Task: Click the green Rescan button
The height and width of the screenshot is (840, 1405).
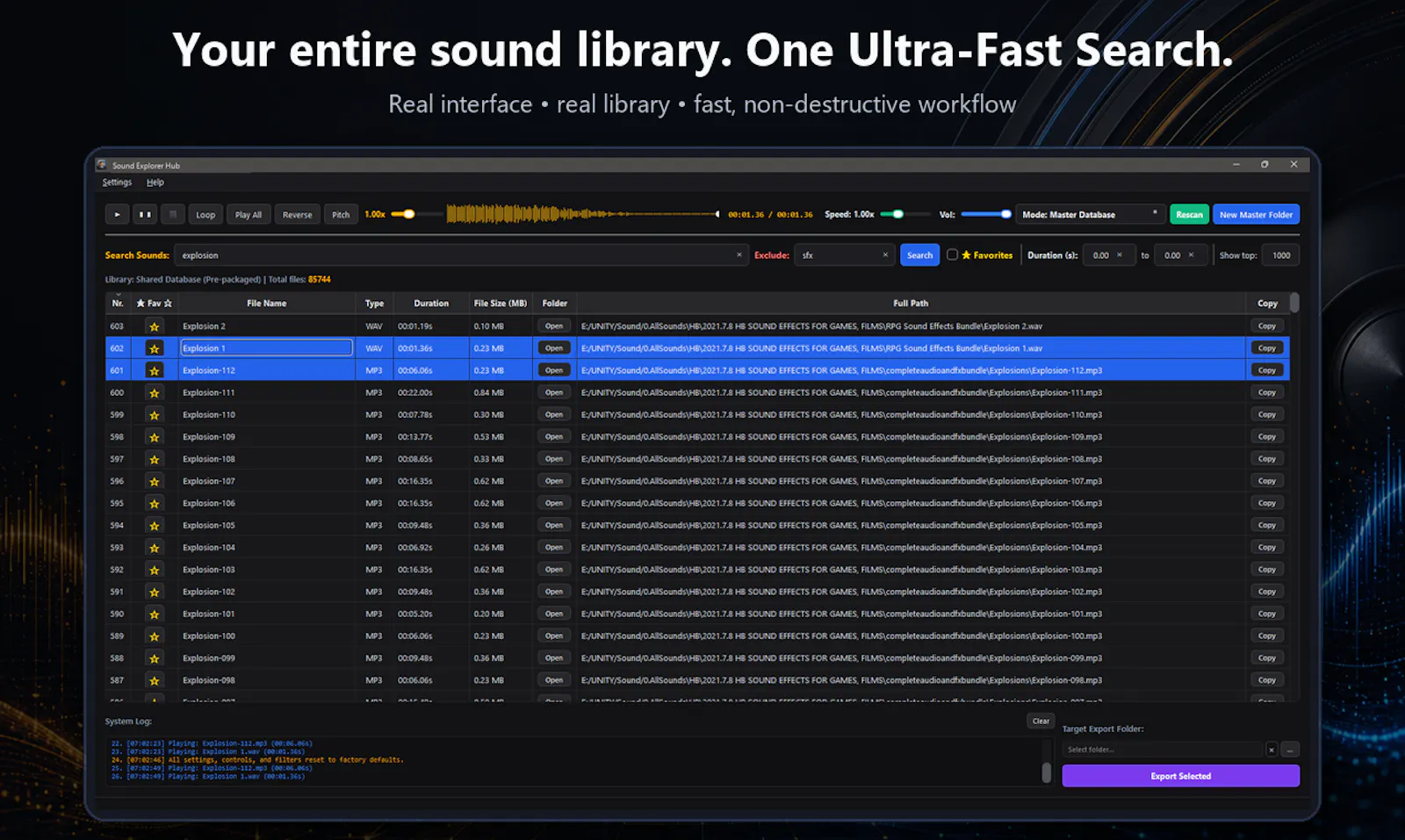Action: click(1189, 214)
